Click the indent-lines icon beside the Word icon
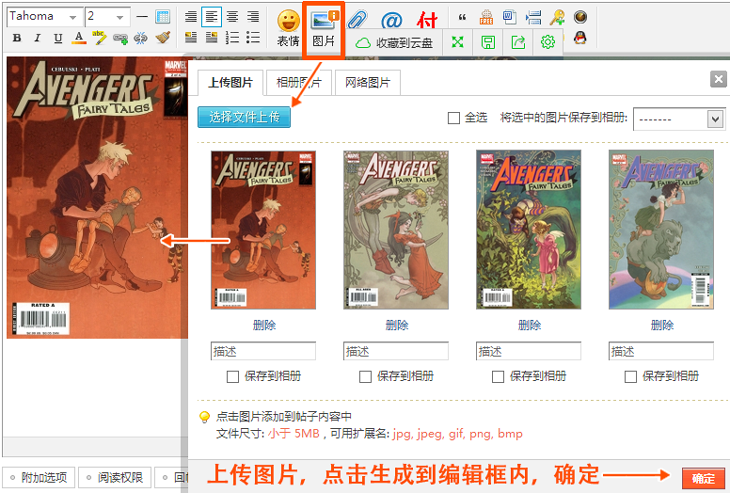 tap(533, 18)
